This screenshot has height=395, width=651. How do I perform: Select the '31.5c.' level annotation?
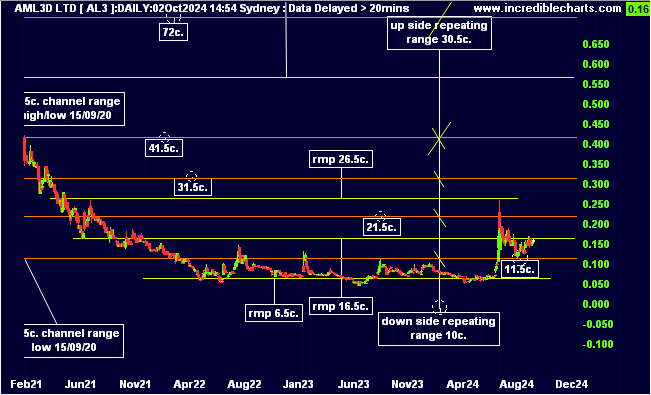click(x=193, y=187)
